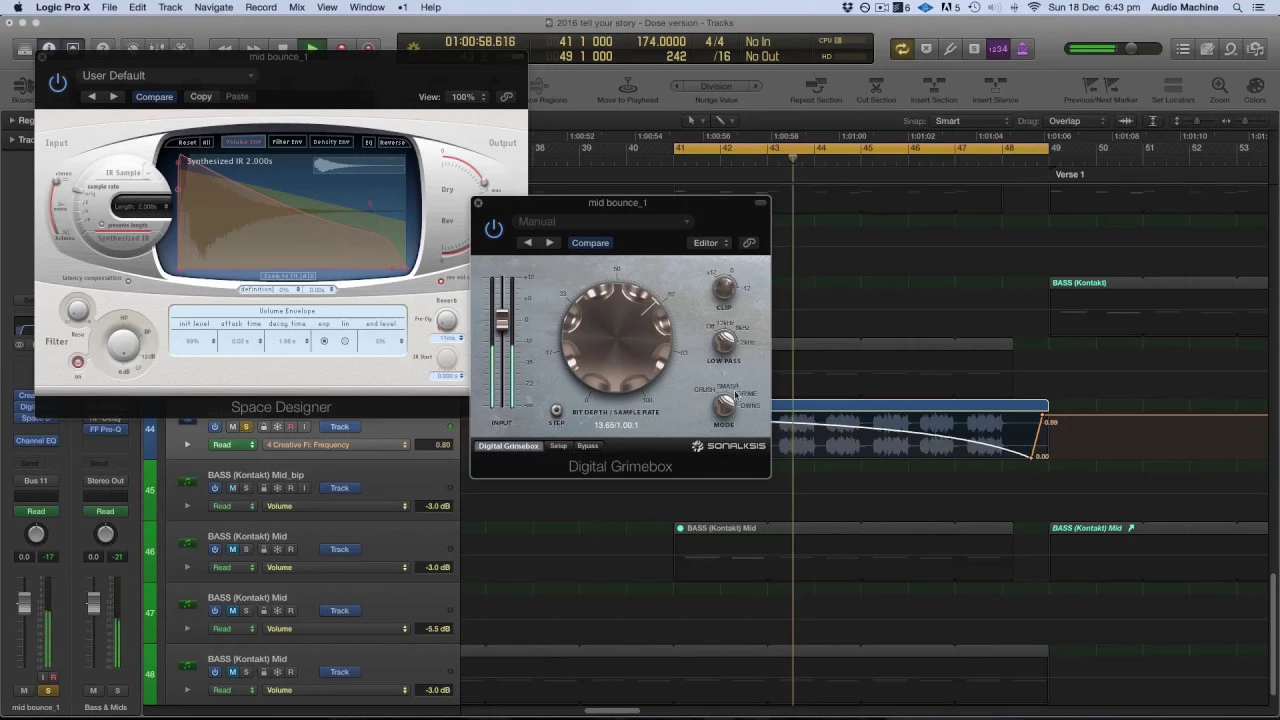The width and height of the screenshot is (1280, 720).
Task: Click the link icon in Space Designer header
Action: [x=507, y=97]
